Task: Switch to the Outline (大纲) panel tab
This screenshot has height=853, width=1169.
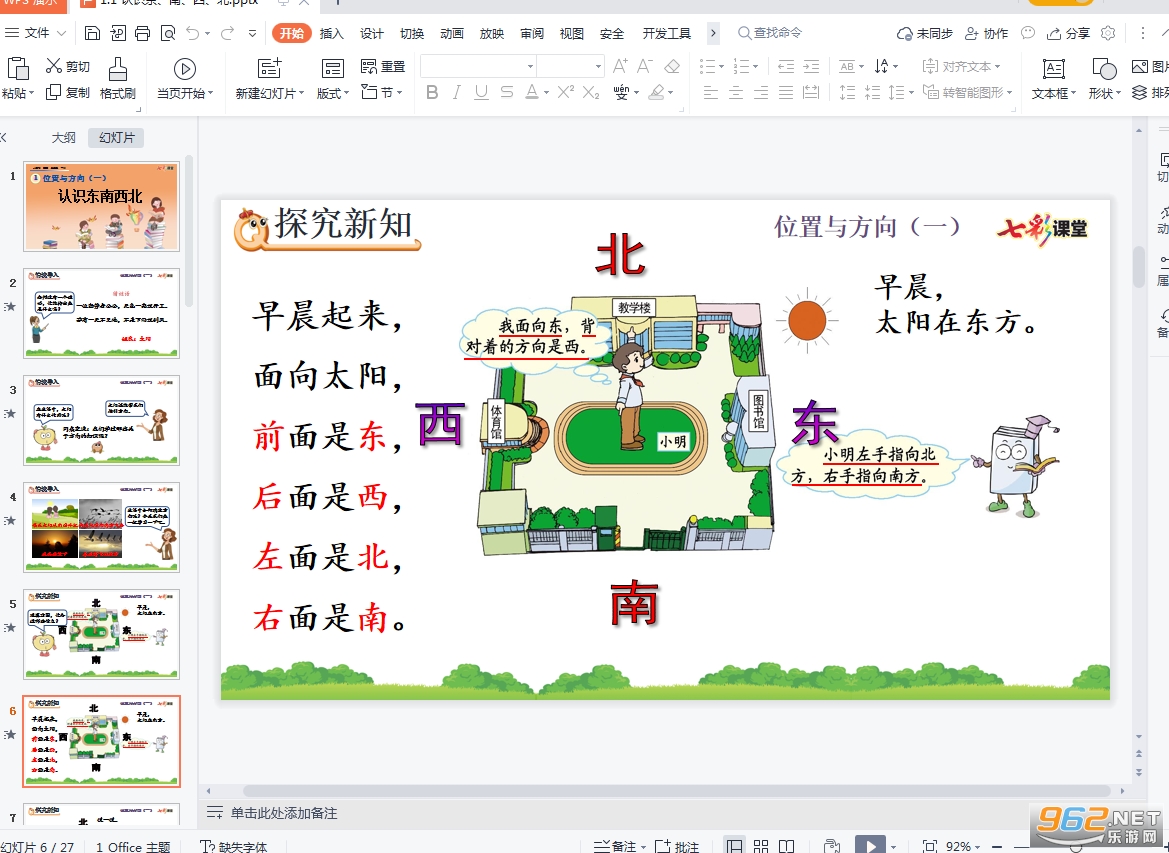Action: click(63, 137)
